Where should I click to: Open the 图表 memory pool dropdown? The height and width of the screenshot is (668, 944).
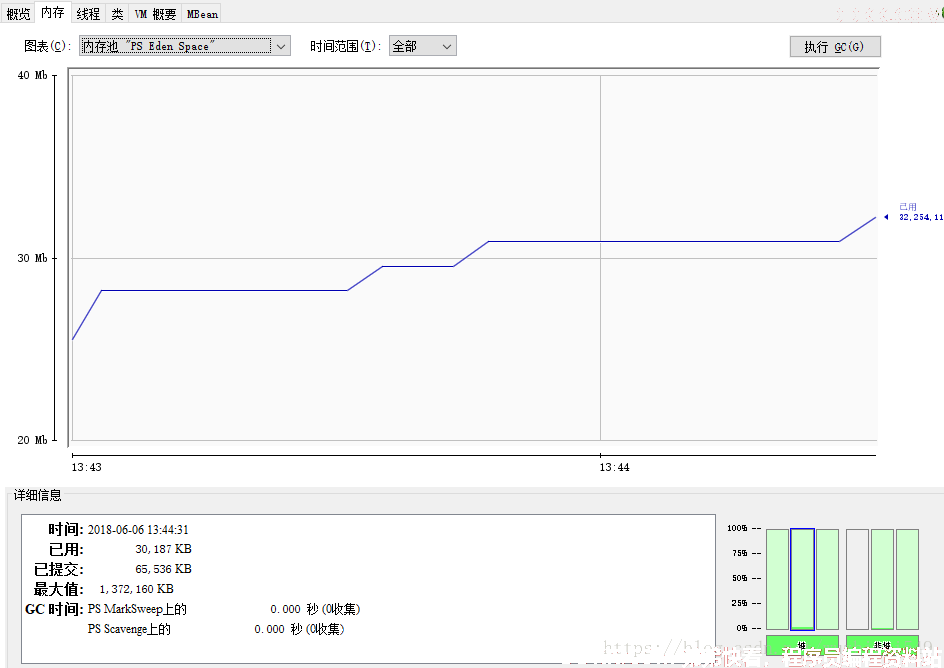click(x=185, y=46)
